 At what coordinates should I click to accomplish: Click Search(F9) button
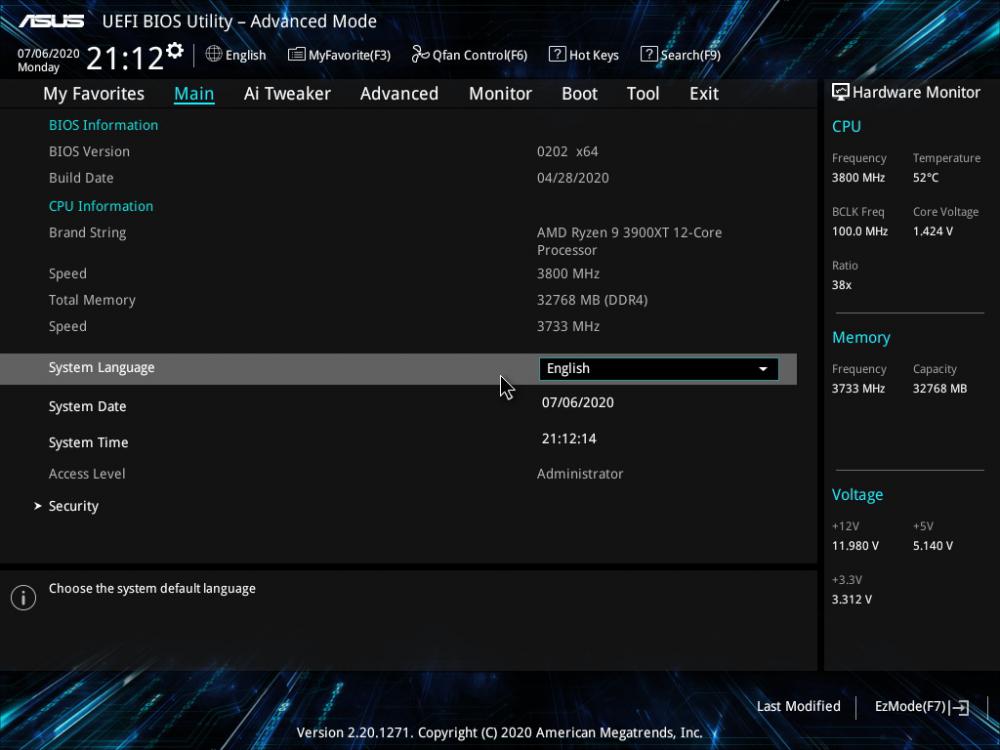coord(681,55)
